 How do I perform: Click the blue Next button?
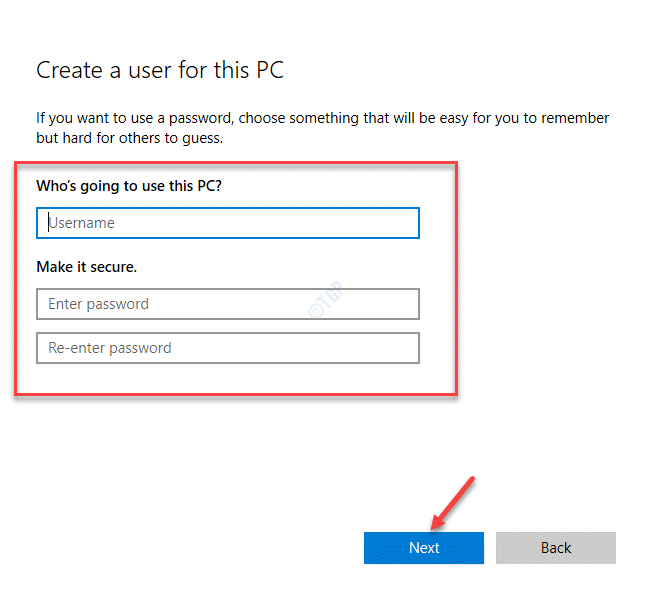point(424,548)
